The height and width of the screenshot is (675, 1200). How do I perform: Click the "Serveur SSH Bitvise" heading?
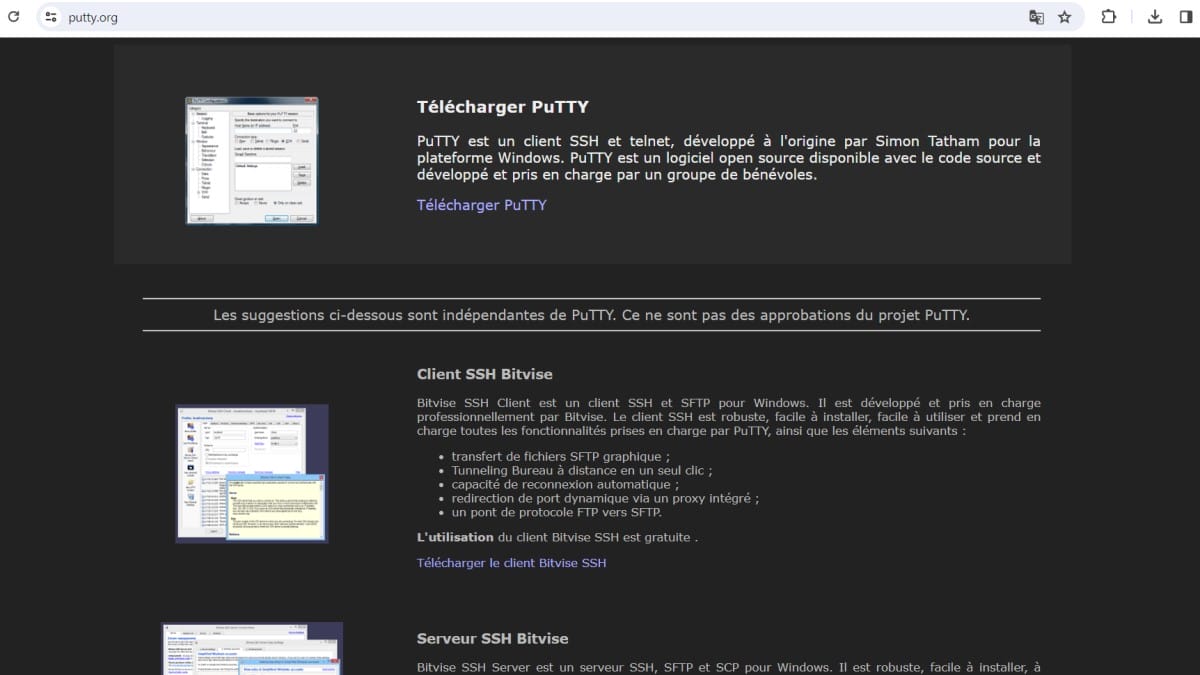(x=492, y=638)
